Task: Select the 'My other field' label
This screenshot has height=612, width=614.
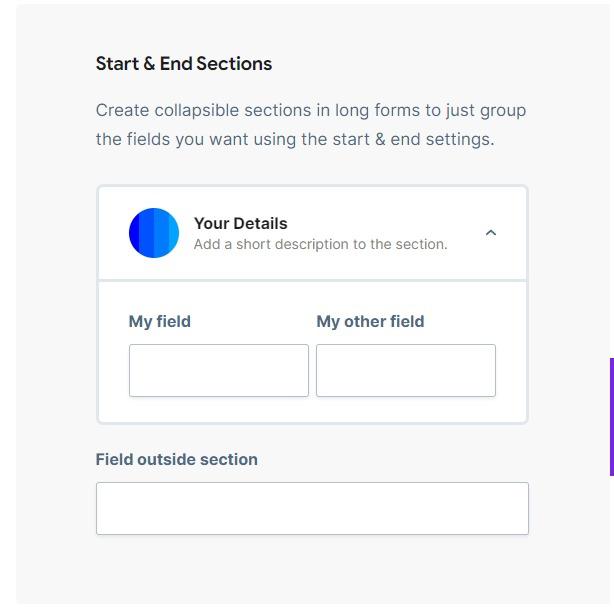Action: point(370,321)
